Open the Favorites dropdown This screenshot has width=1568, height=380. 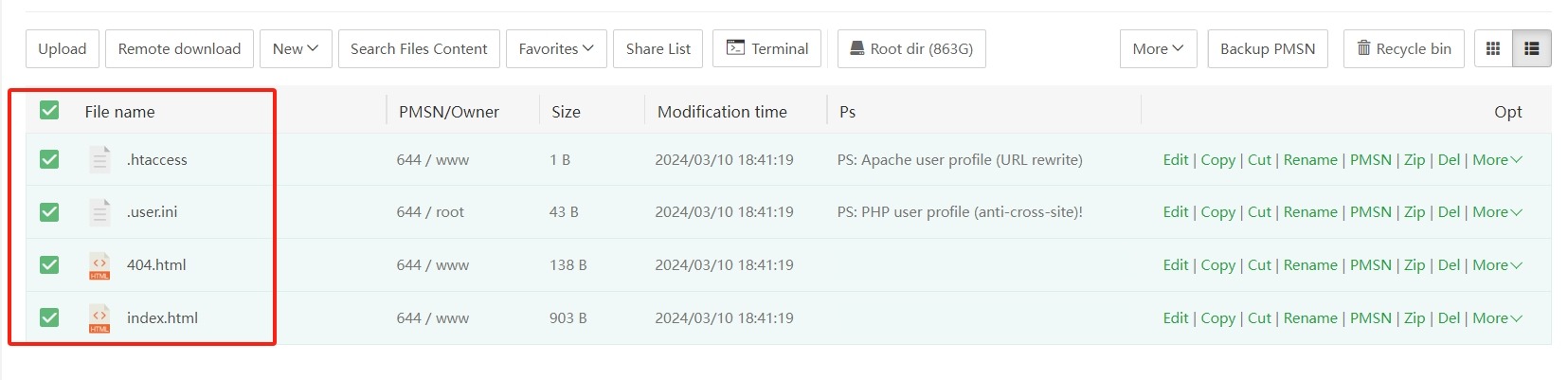pyautogui.click(x=556, y=48)
